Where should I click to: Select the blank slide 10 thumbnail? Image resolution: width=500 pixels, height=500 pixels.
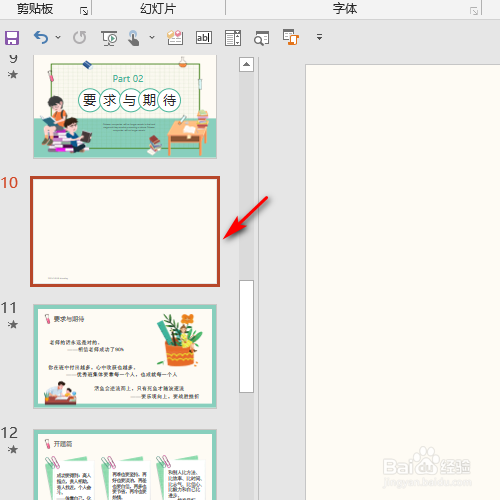point(125,232)
